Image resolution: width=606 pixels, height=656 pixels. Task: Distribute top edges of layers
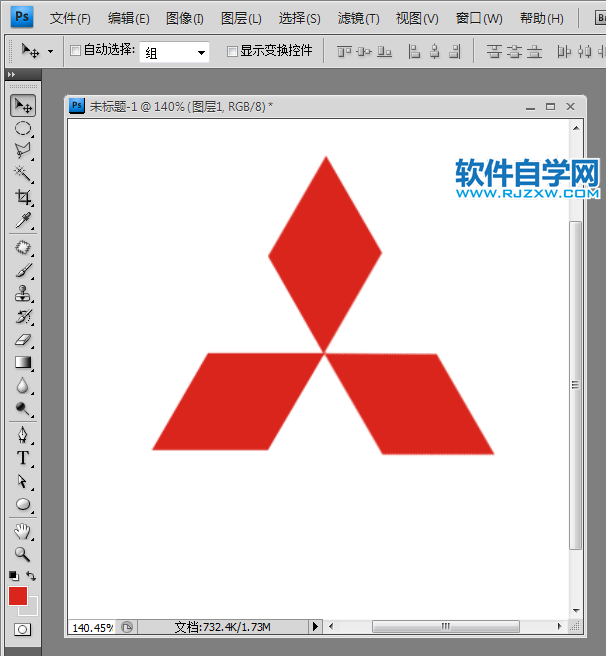494,52
